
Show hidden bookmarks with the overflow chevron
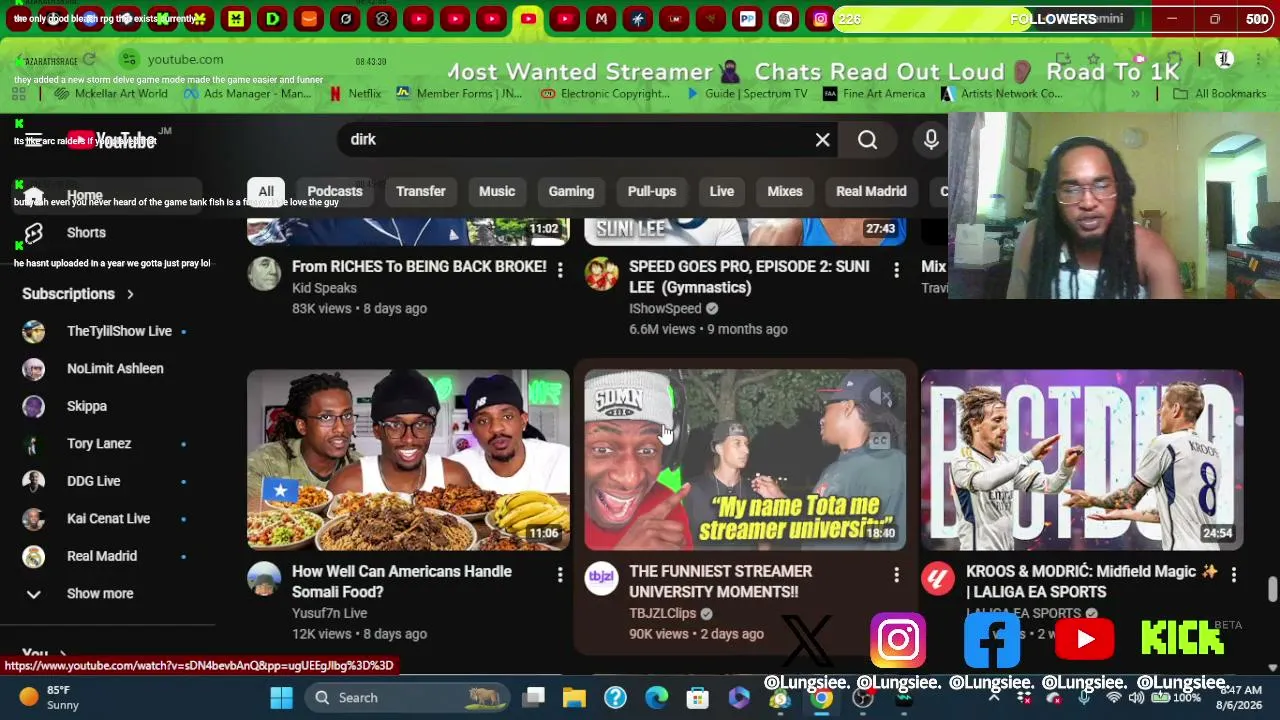[x=1135, y=94]
